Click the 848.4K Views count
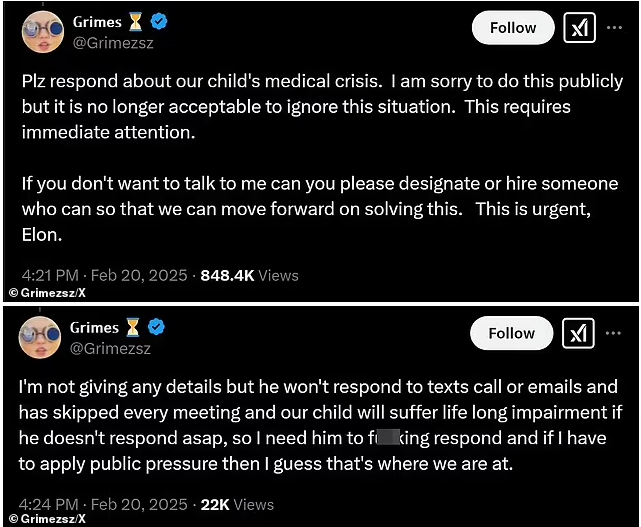 pyautogui.click(x=249, y=276)
